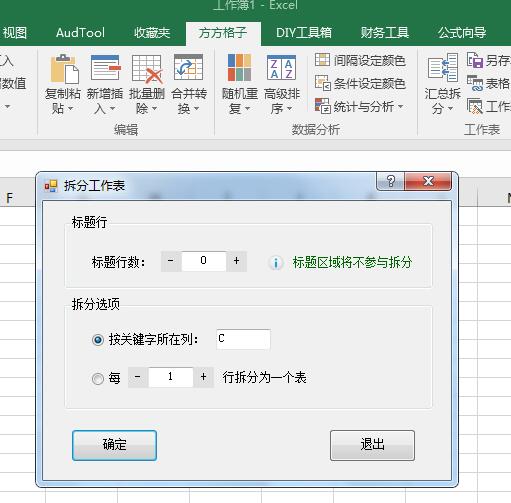Open the 高级排序 dropdown arrow
The height and width of the screenshot is (503, 511).
pos(289,108)
